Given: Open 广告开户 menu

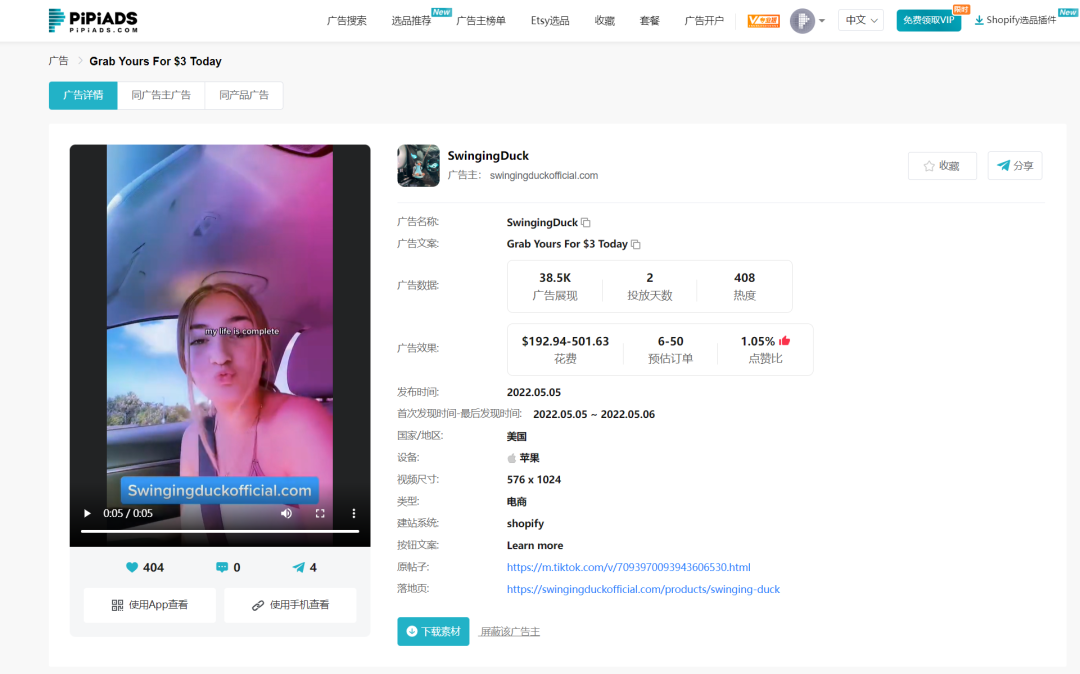Looking at the screenshot, I should coord(704,21).
